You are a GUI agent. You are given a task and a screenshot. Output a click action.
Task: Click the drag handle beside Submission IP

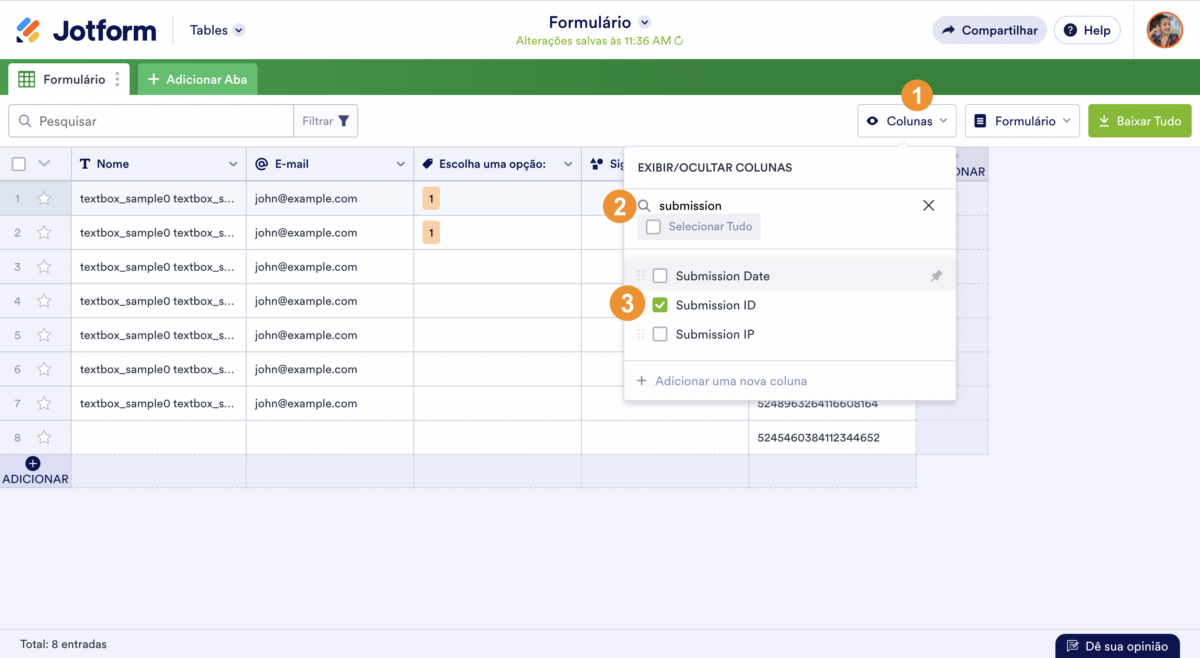click(641, 334)
